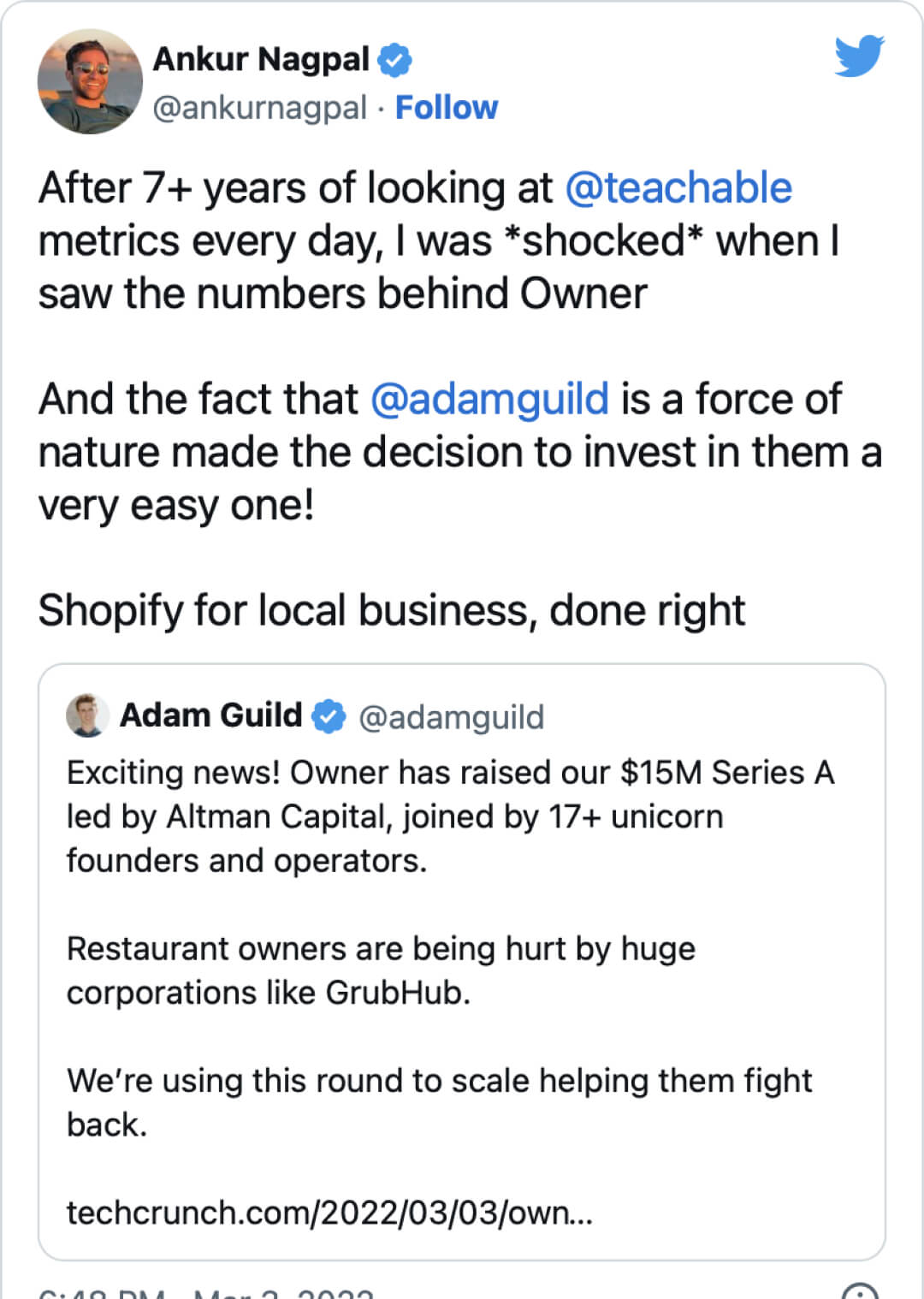The image size is (924, 1299).
Task: Open Adam Guild's small avatar in quoted tweet
Action: [87, 715]
